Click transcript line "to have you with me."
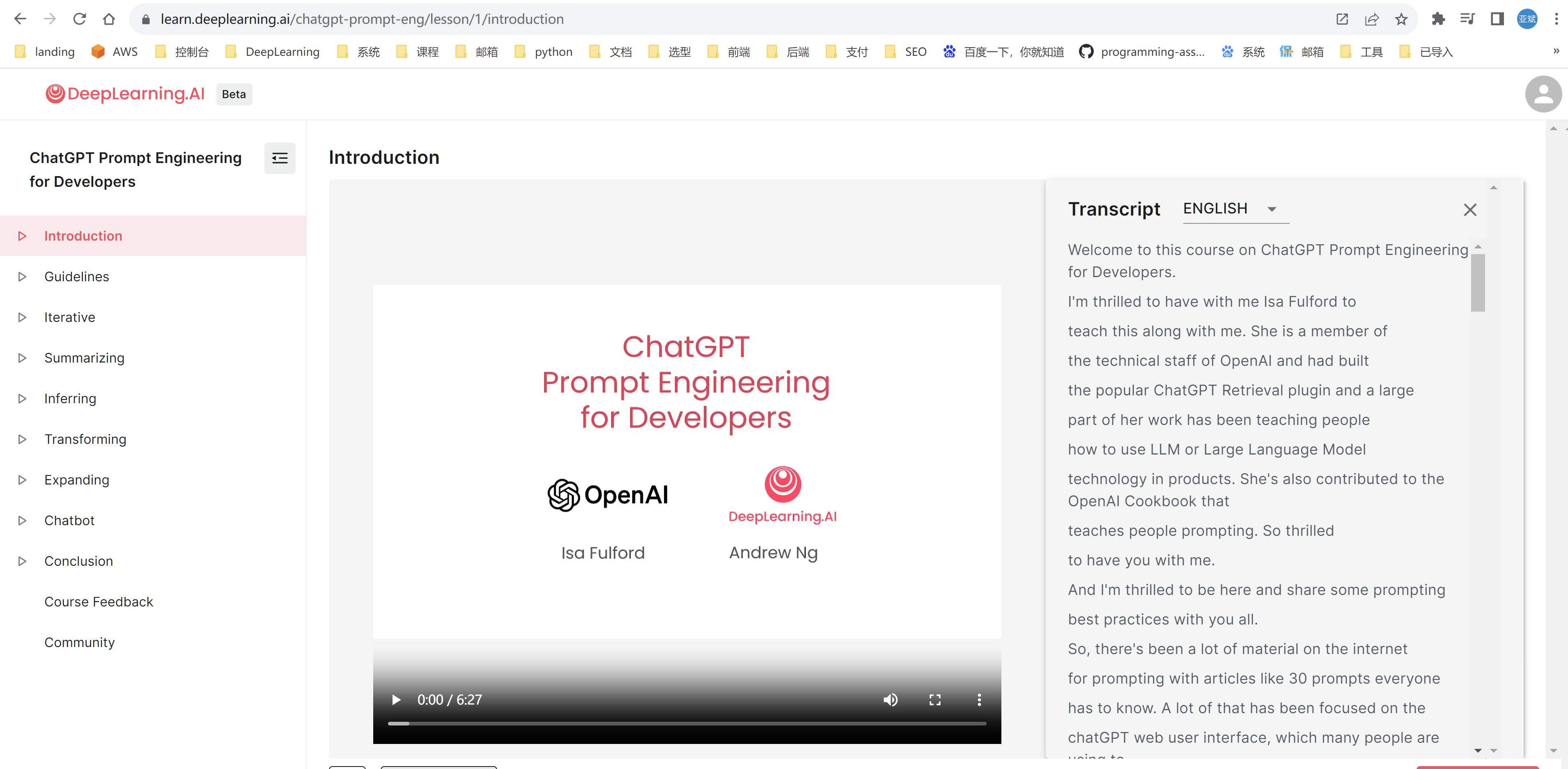 click(x=1141, y=560)
